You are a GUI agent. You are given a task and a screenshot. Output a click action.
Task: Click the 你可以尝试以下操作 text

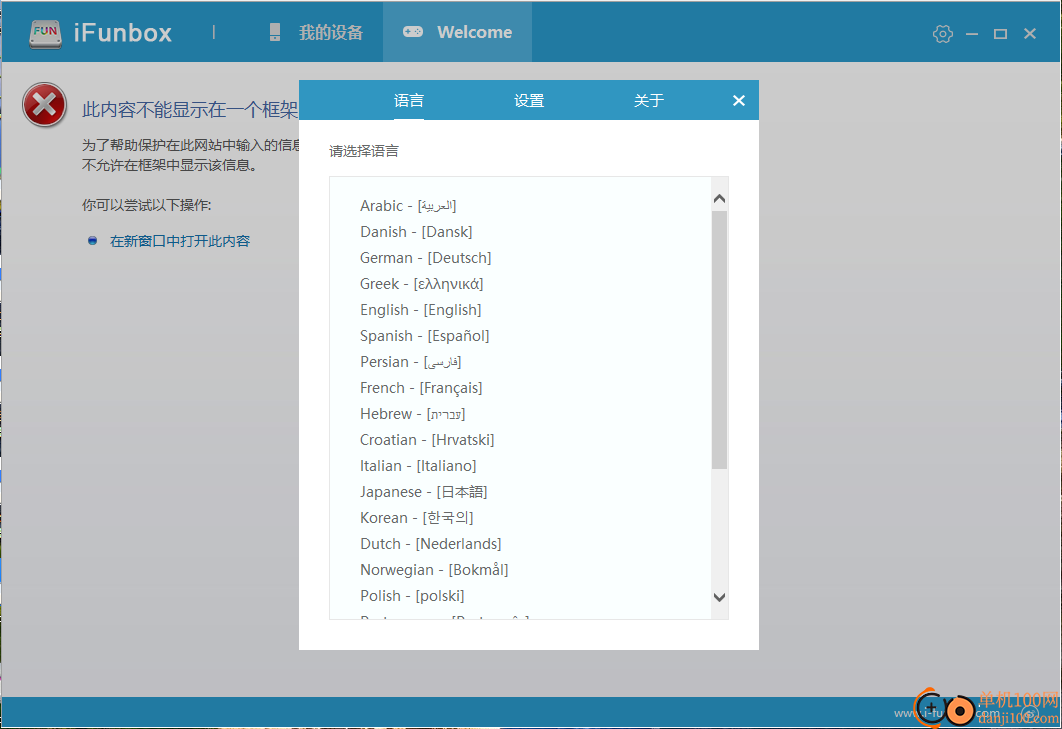(x=147, y=205)
